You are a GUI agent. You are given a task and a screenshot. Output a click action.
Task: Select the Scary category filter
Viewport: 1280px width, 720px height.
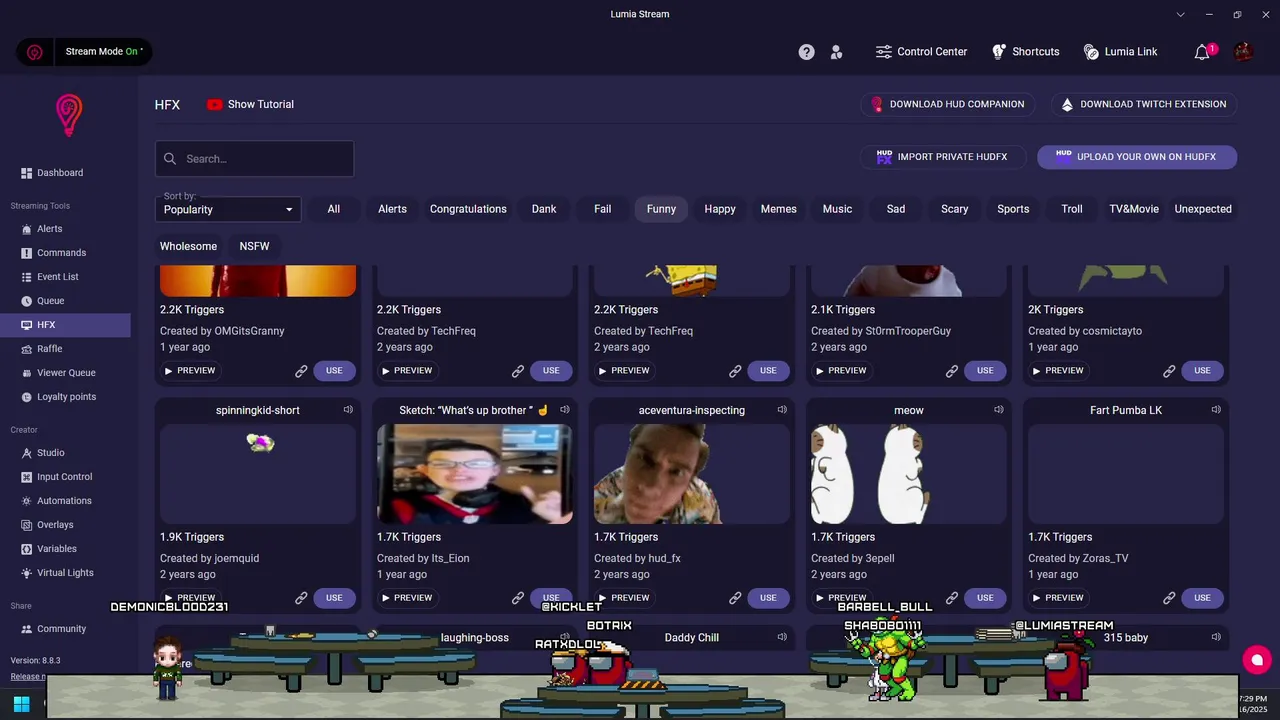point(954,209)
